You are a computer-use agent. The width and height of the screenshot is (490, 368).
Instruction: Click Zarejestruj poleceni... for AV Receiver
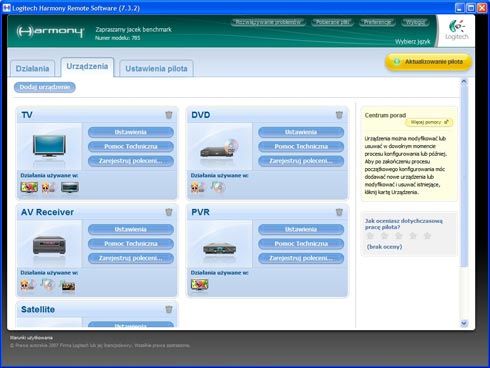pos(131,258)
